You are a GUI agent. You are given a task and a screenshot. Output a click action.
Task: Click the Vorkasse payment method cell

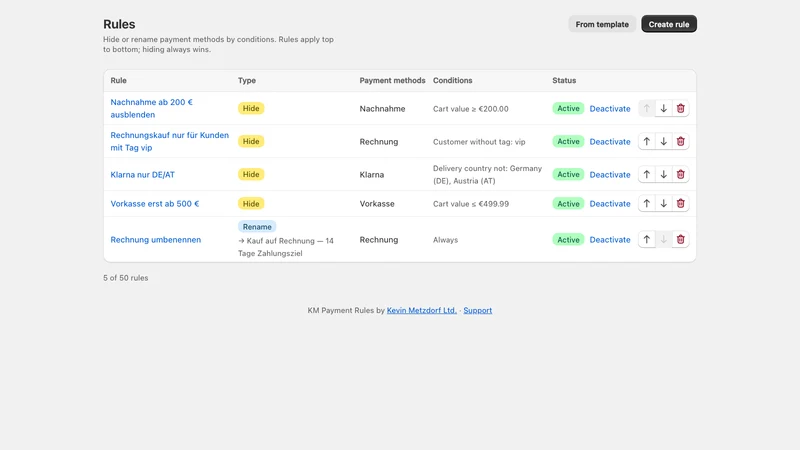(377, 204)
